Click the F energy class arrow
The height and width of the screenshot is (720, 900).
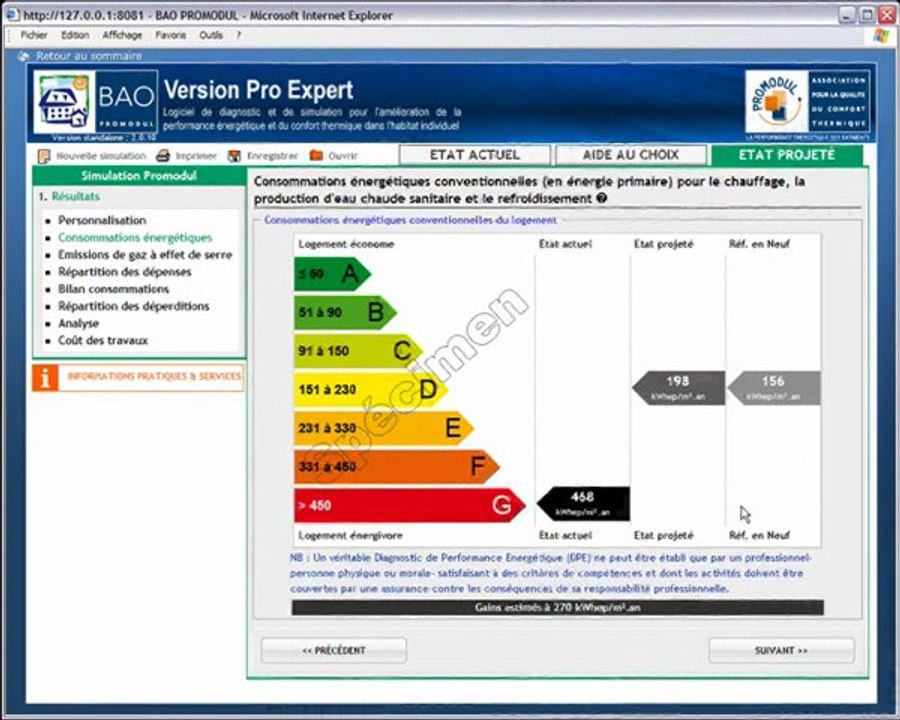397,467
